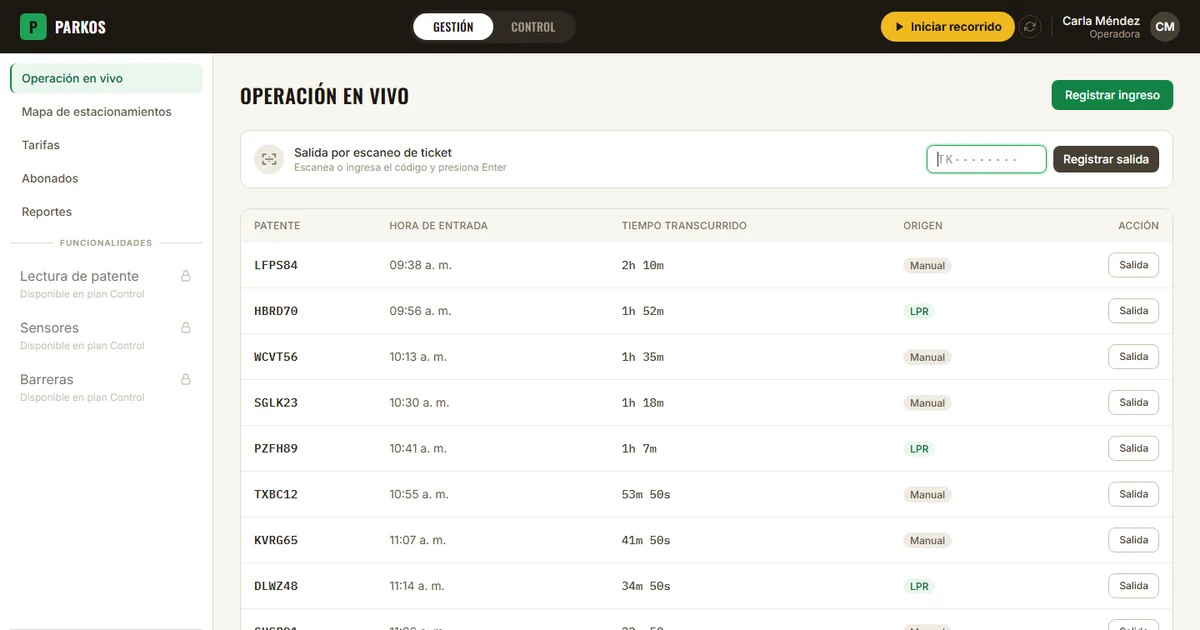Open the Abonados section
Viewport: 1200px width, 630px height.
coord(106,178)
